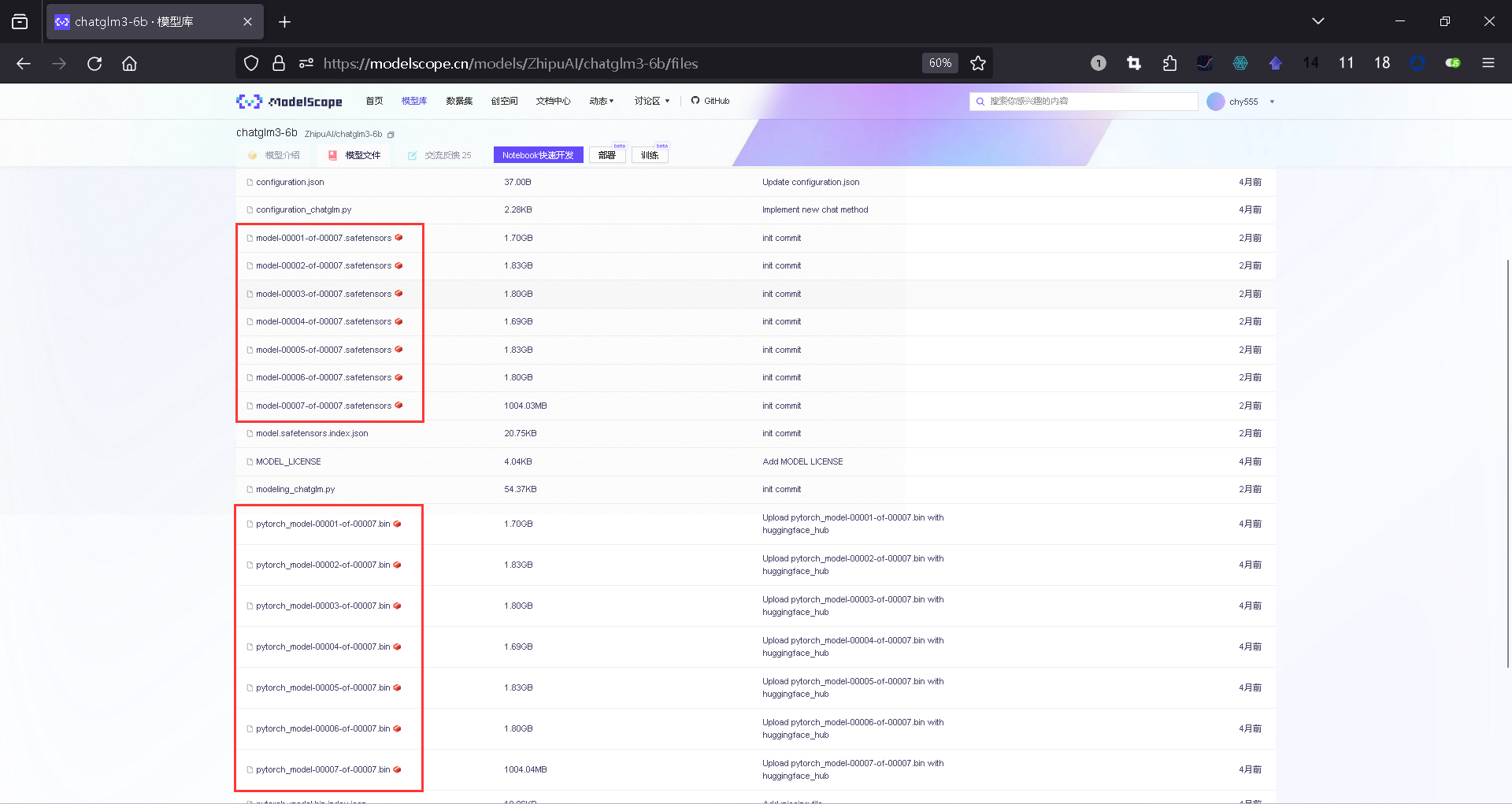This screenshot has width=1512, height=804.
Task: Open the gray circled 1 extension icon
Action: point(1099,64)
